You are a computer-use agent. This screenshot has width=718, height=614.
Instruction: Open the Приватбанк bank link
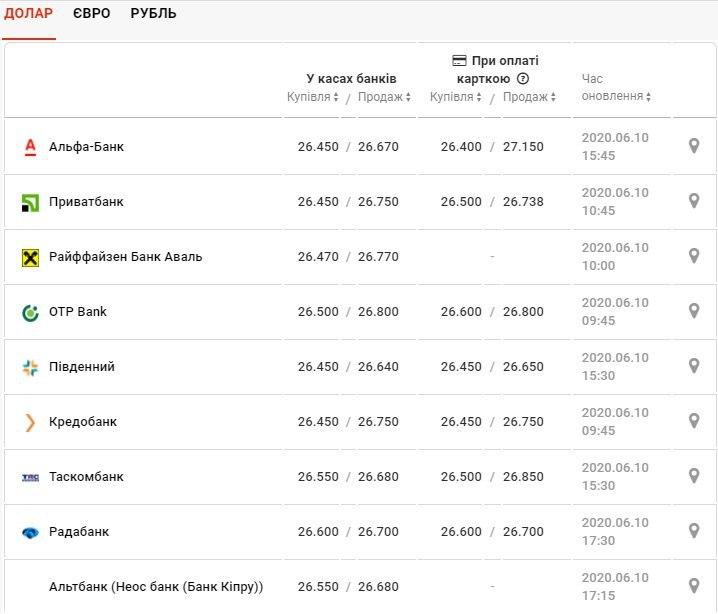[86, 201]
